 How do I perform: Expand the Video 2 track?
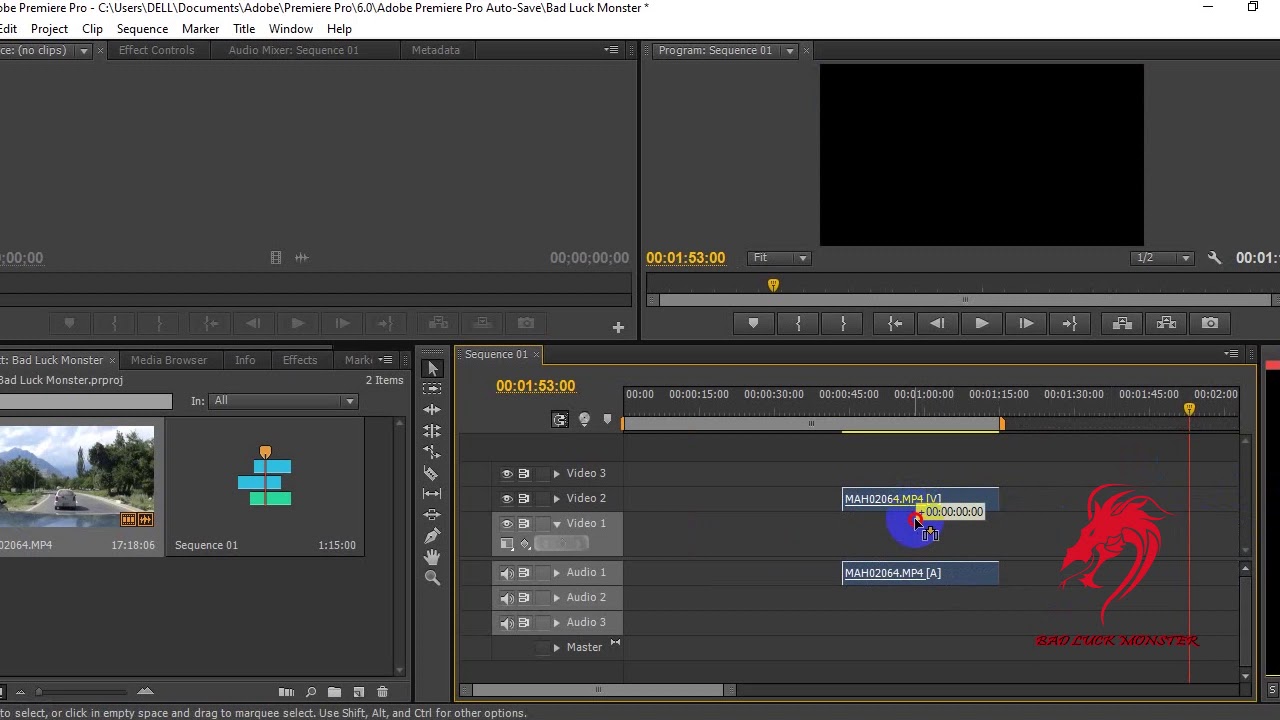click(x=557, y=499)
